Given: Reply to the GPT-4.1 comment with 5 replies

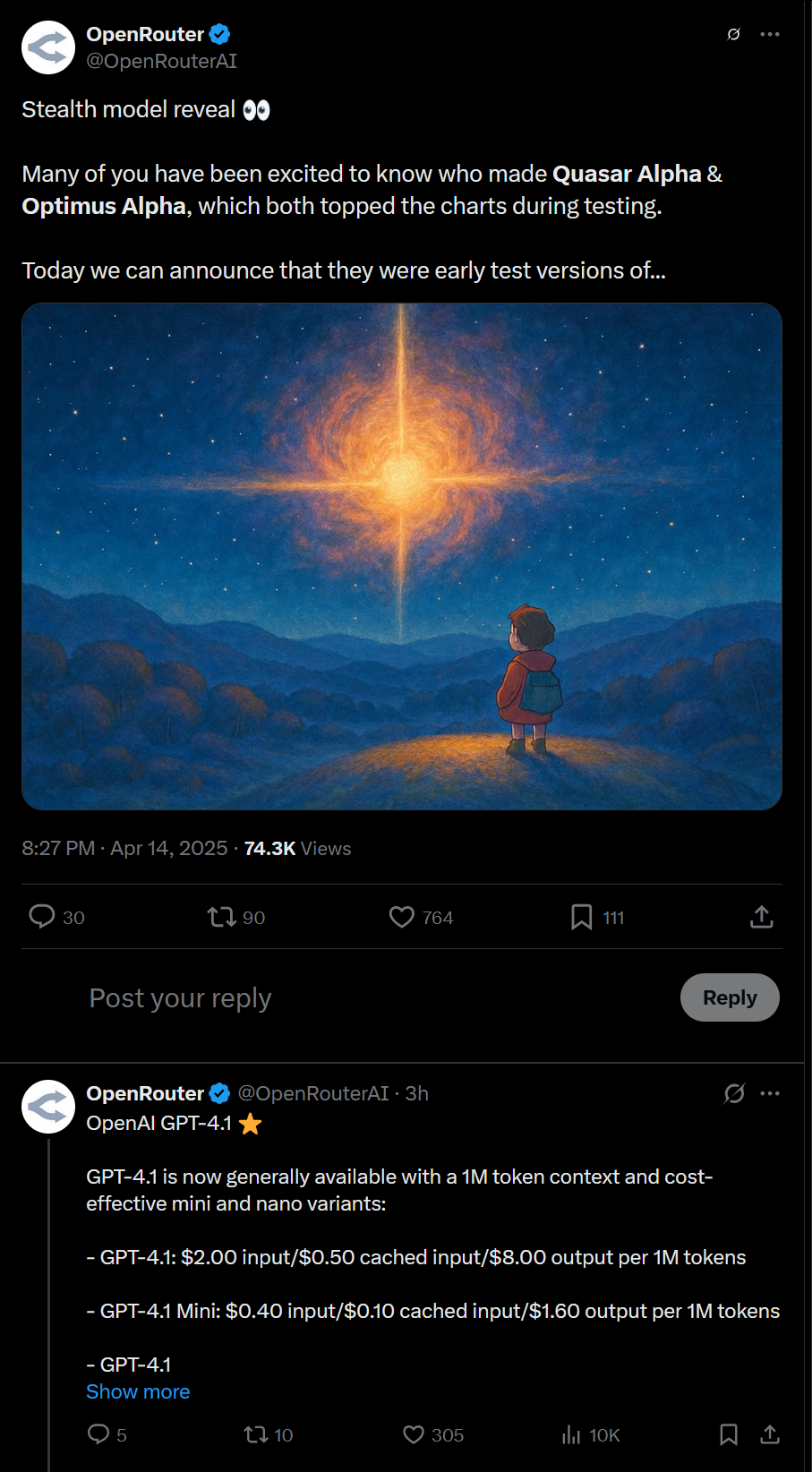Looking at the screenshot, I should (98, 1434).
